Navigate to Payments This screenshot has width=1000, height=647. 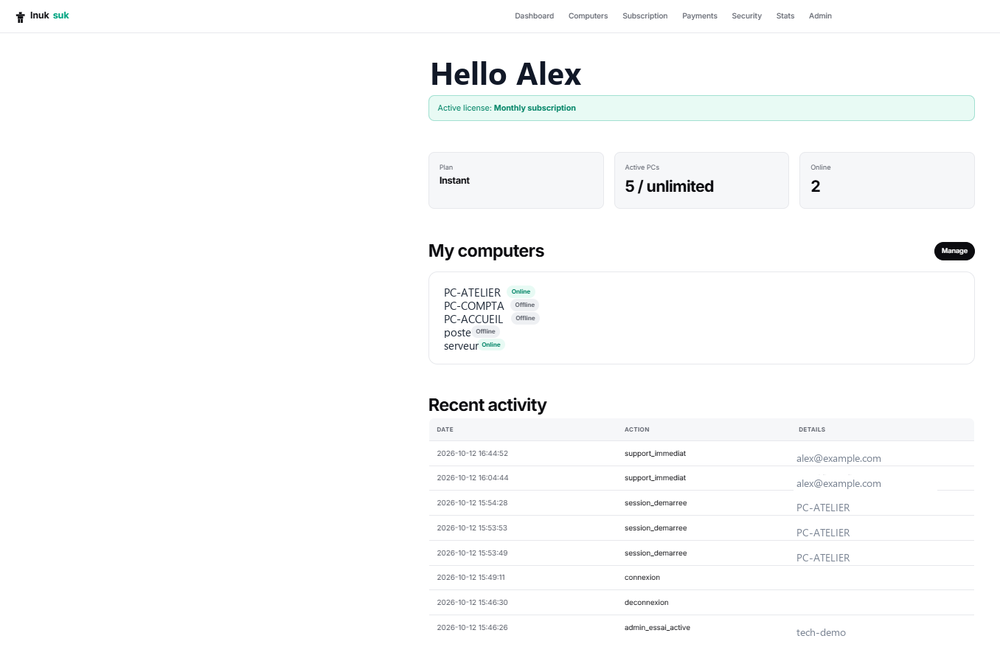click(700, 16)
